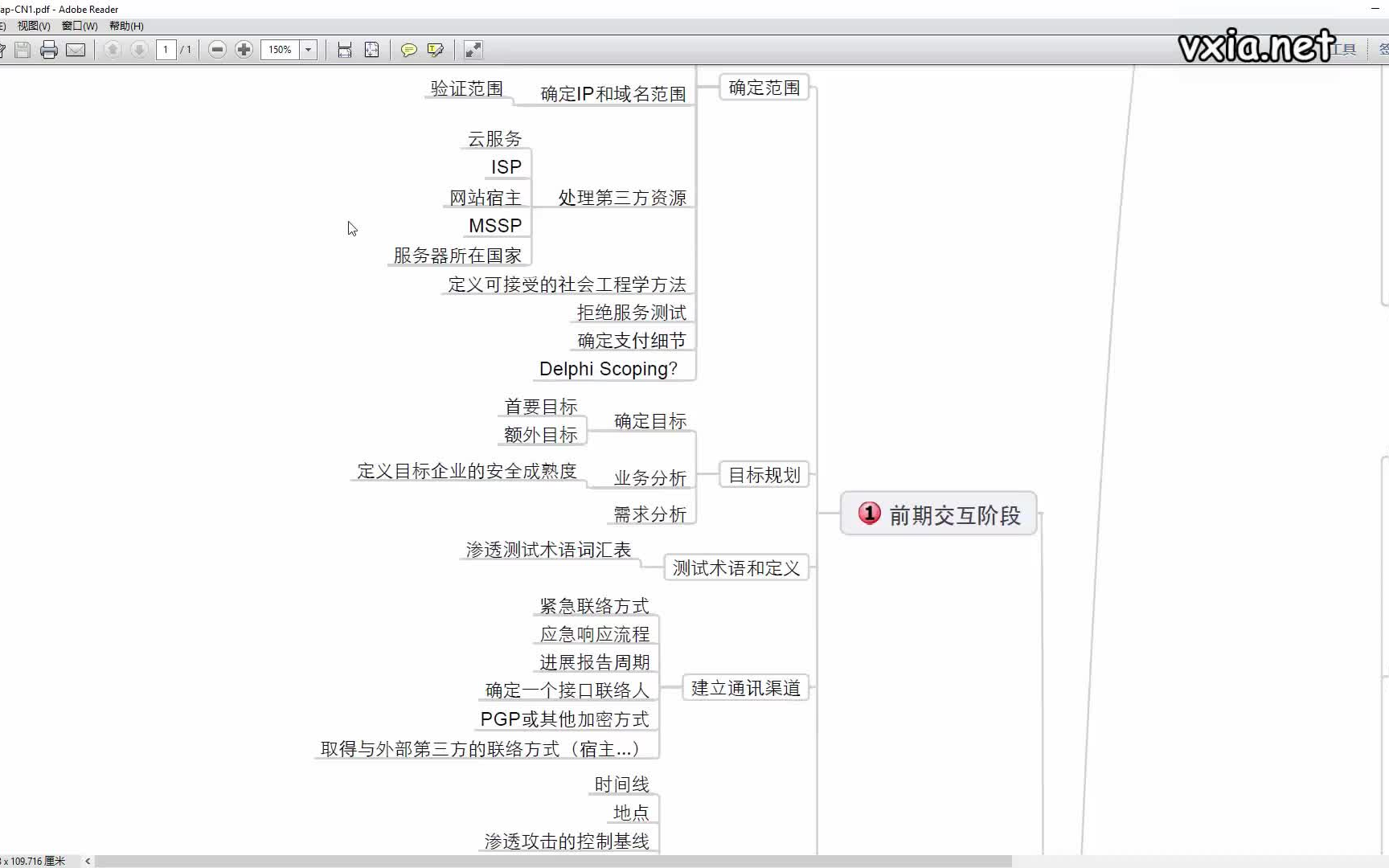Open the 帮助(H) menu
The height and width of the screenshot is (868, 1389).
(x=126, y=26)
